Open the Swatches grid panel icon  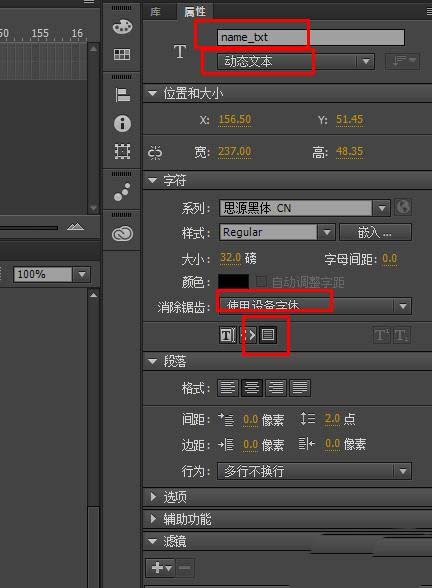(122, 55)
